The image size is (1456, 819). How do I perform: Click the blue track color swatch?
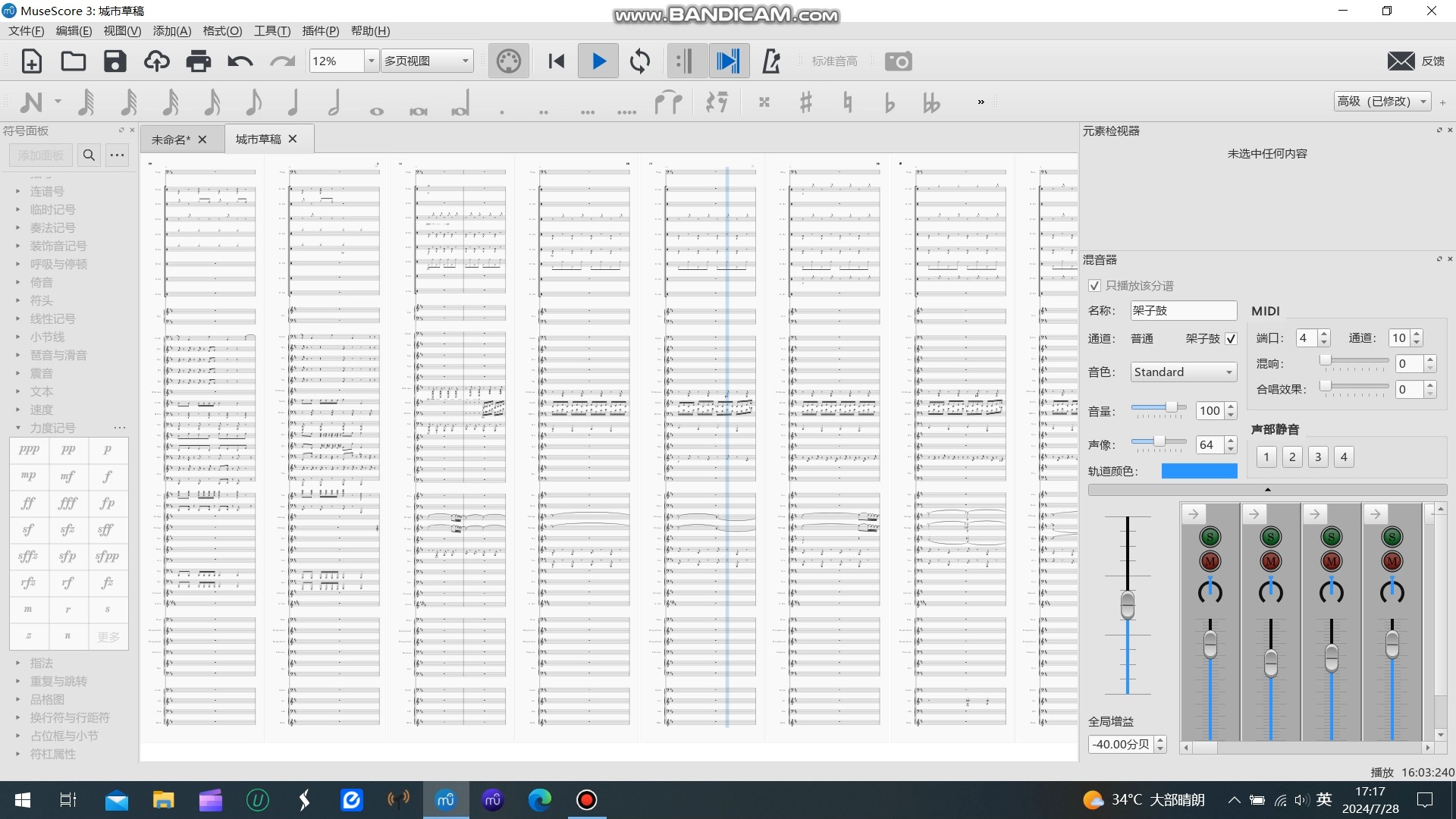[1199, 471]
